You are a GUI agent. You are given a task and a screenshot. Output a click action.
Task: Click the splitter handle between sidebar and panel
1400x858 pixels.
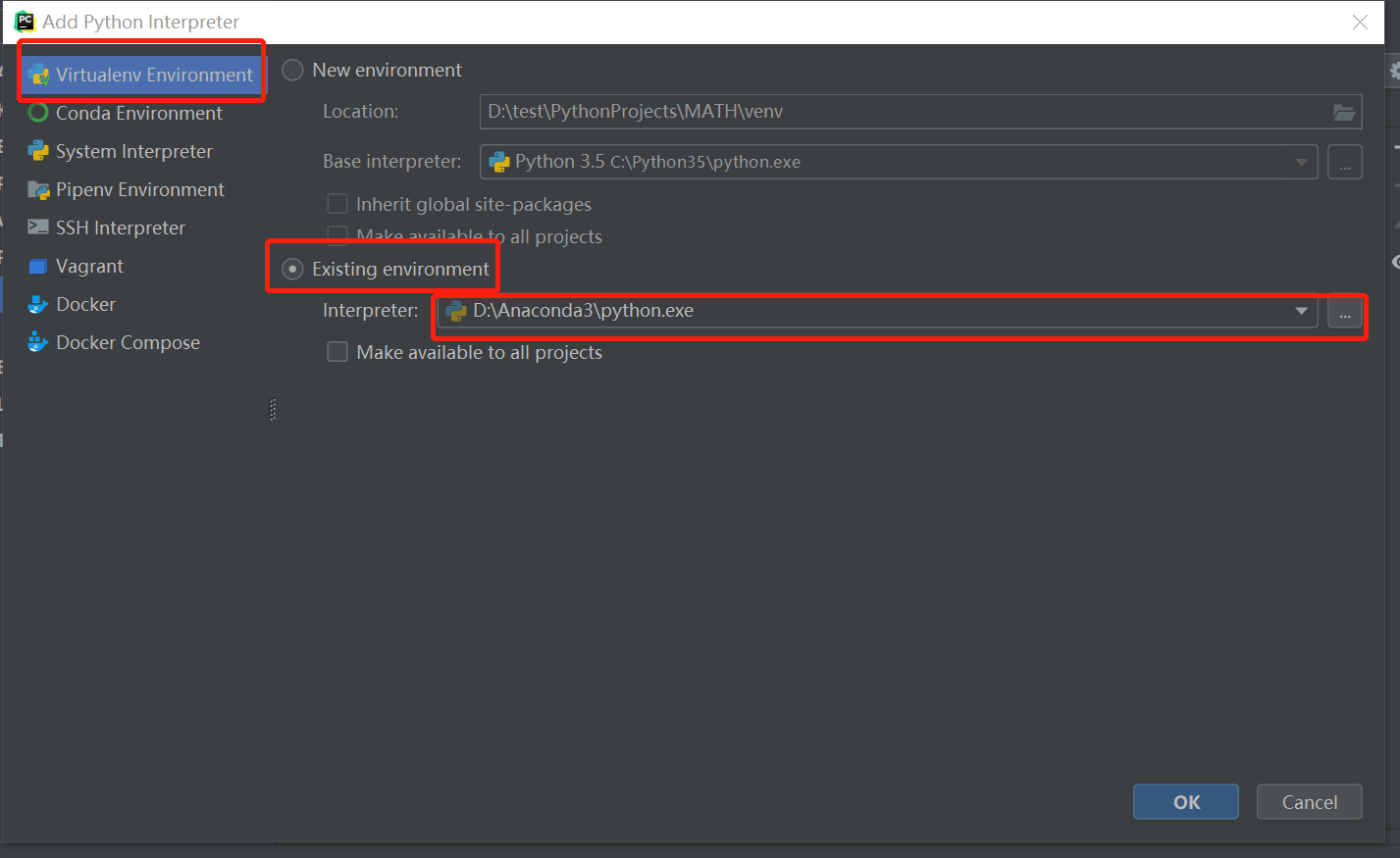[273, 410]
